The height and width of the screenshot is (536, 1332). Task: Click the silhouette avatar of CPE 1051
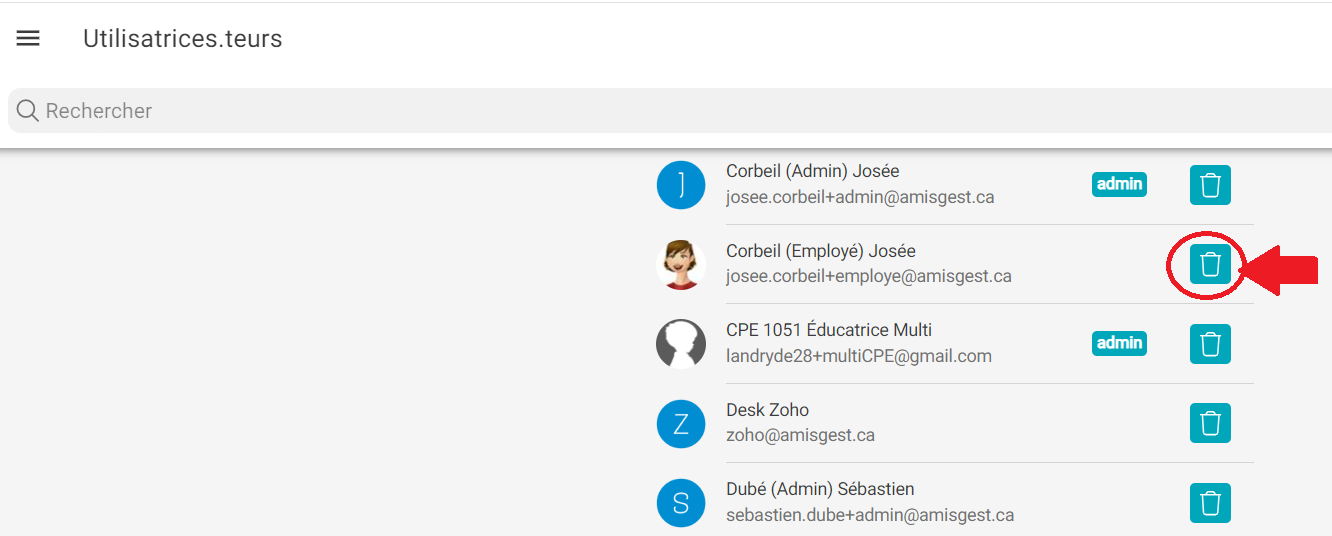(x=681, y=344)
